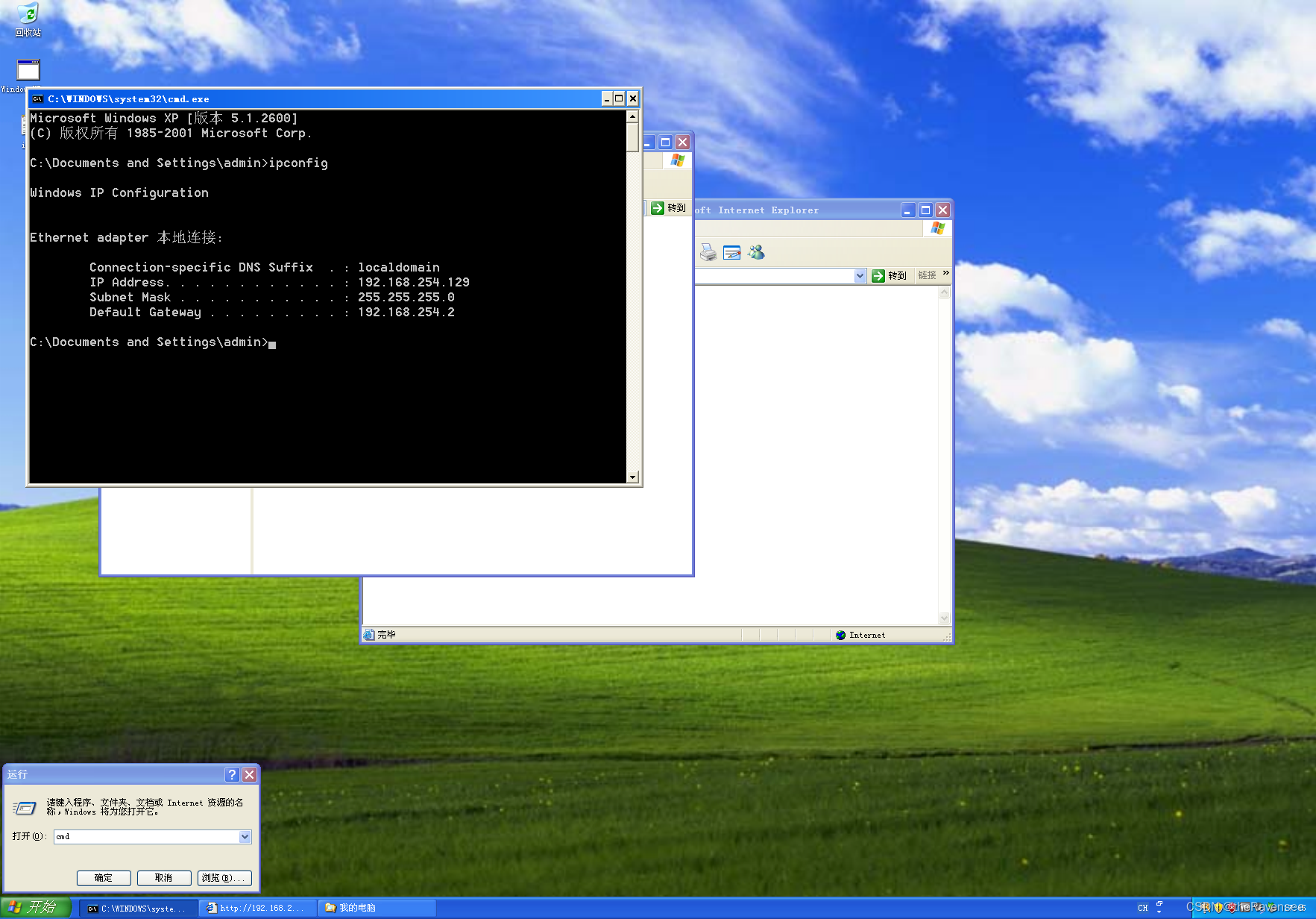Launch Messenger icon in Internet Explorer toolbar

click(757, 253)
